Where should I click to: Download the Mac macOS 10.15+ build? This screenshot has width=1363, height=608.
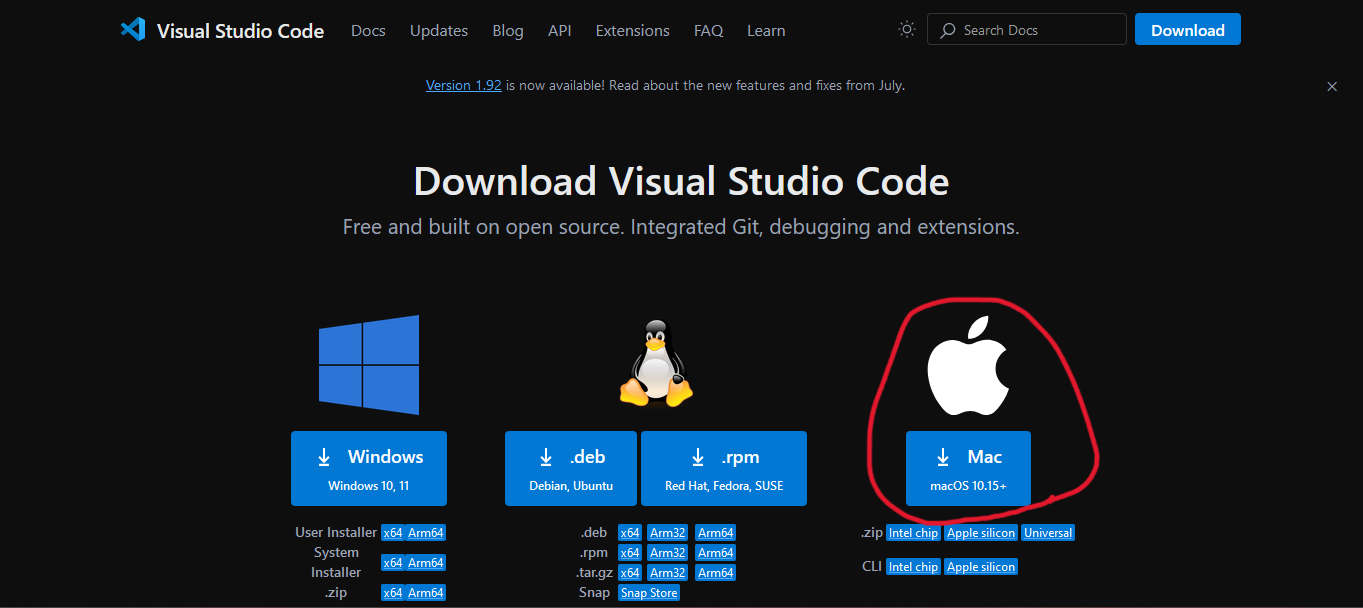pyautogui.click(x=968, y=468)
